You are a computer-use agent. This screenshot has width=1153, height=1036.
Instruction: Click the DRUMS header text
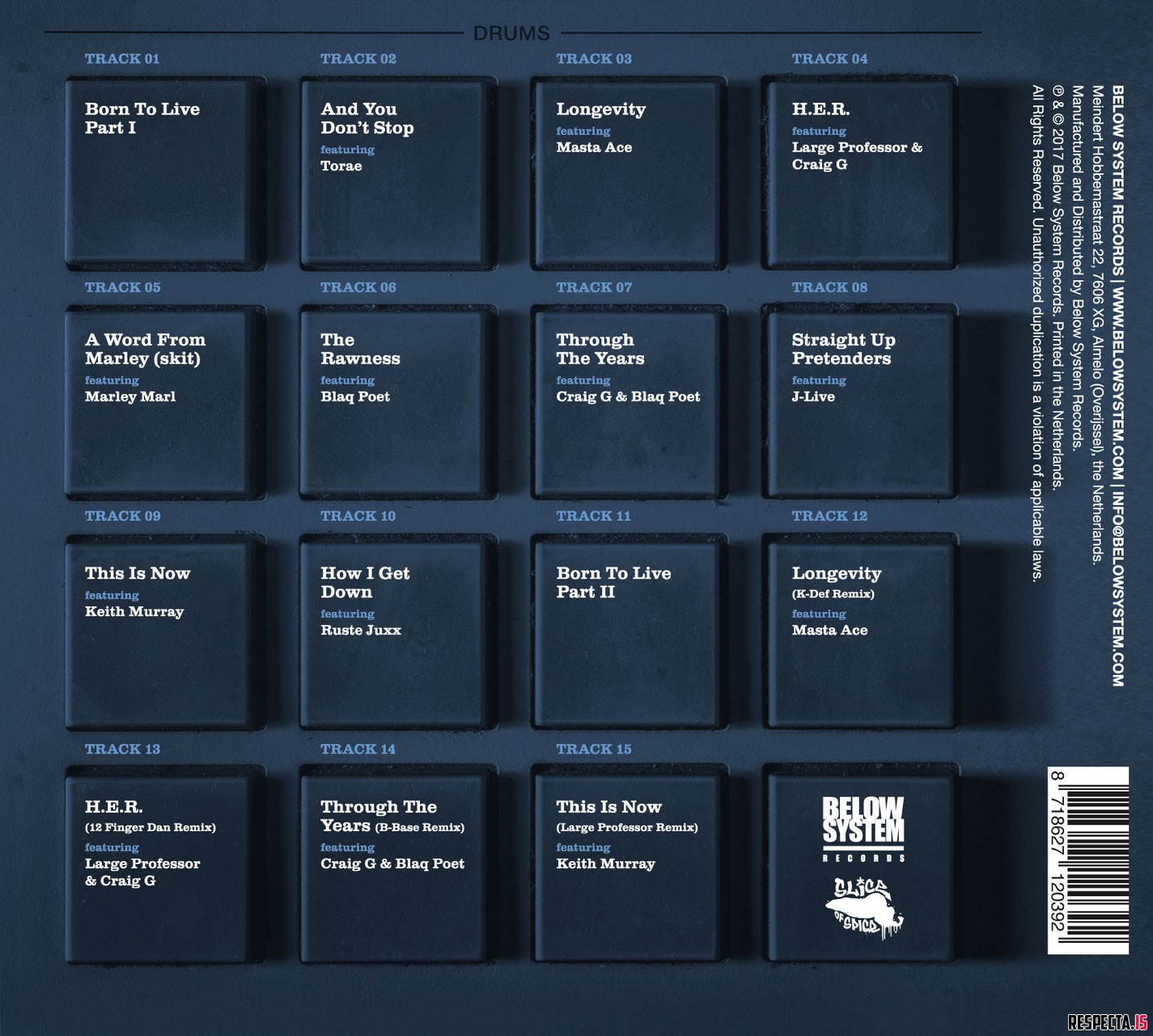coord(511,33)
